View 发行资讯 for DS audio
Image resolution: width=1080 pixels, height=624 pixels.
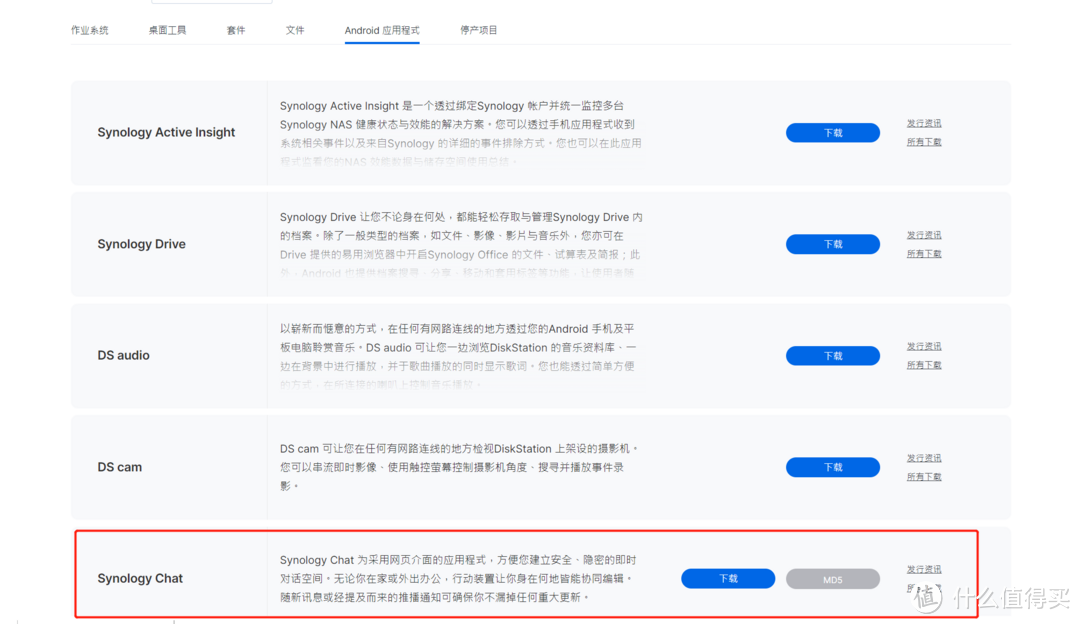point(923,345)
